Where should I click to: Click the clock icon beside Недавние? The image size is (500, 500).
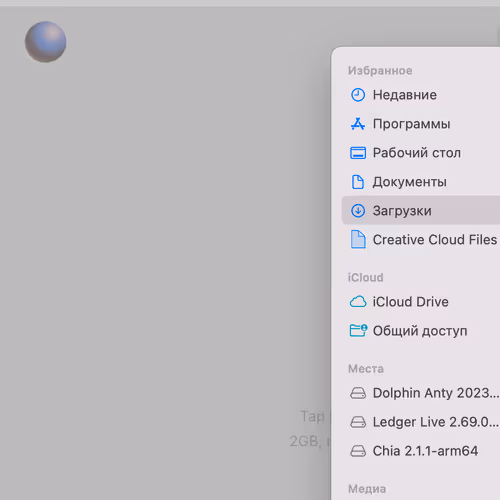coord(358,95)
